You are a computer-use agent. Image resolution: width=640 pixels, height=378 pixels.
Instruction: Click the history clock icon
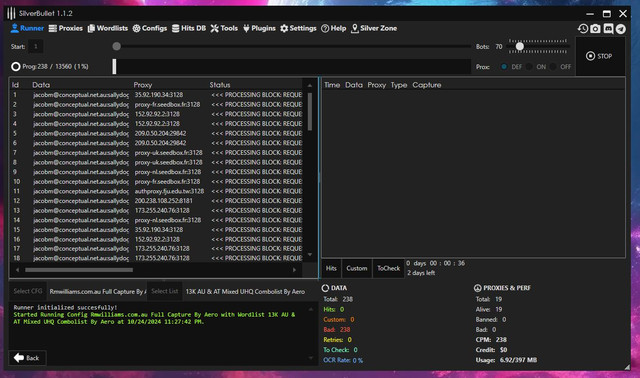coord(583,28)
